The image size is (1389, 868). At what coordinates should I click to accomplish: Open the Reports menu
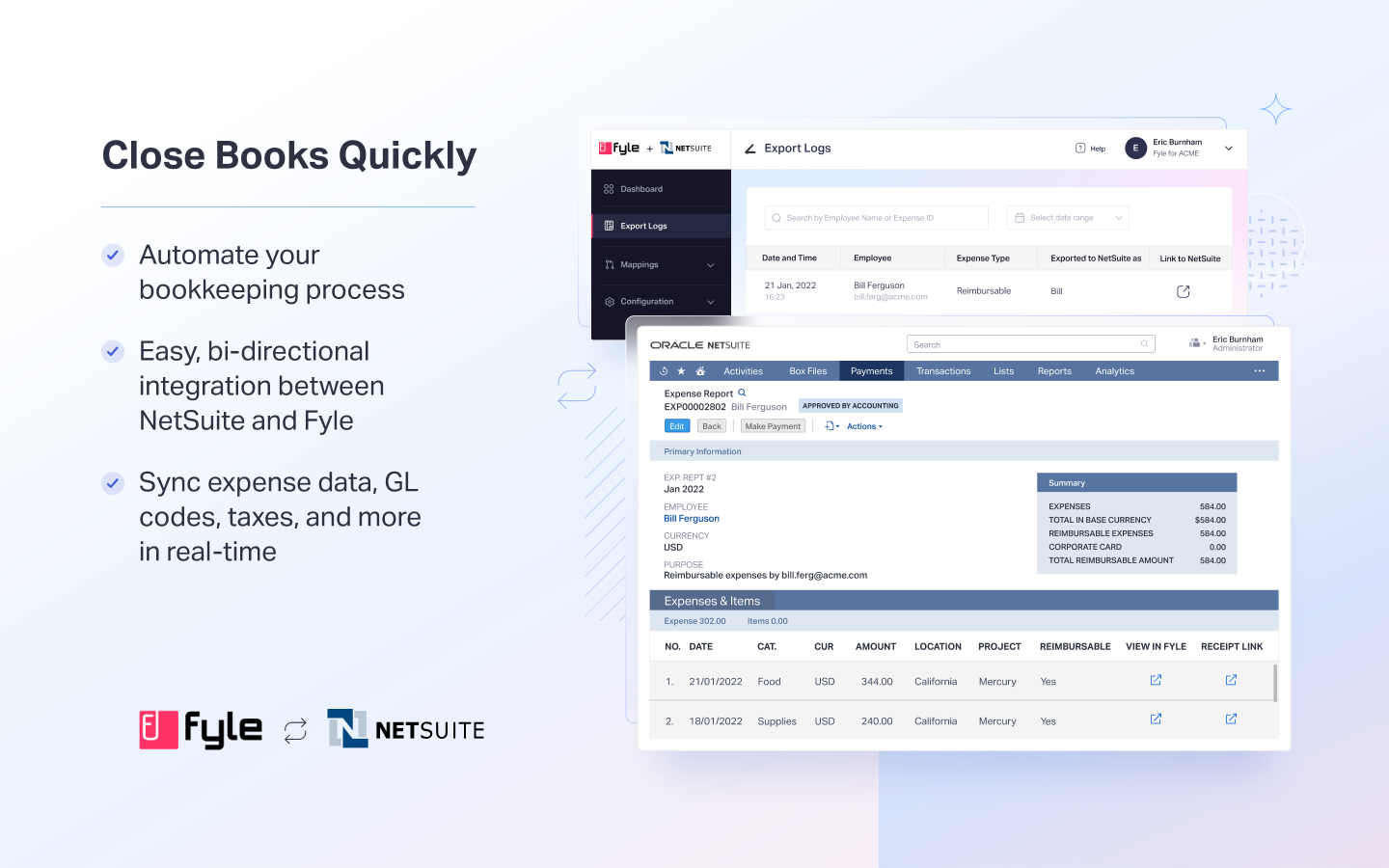pyautogui.click(x=1054, y=371)
